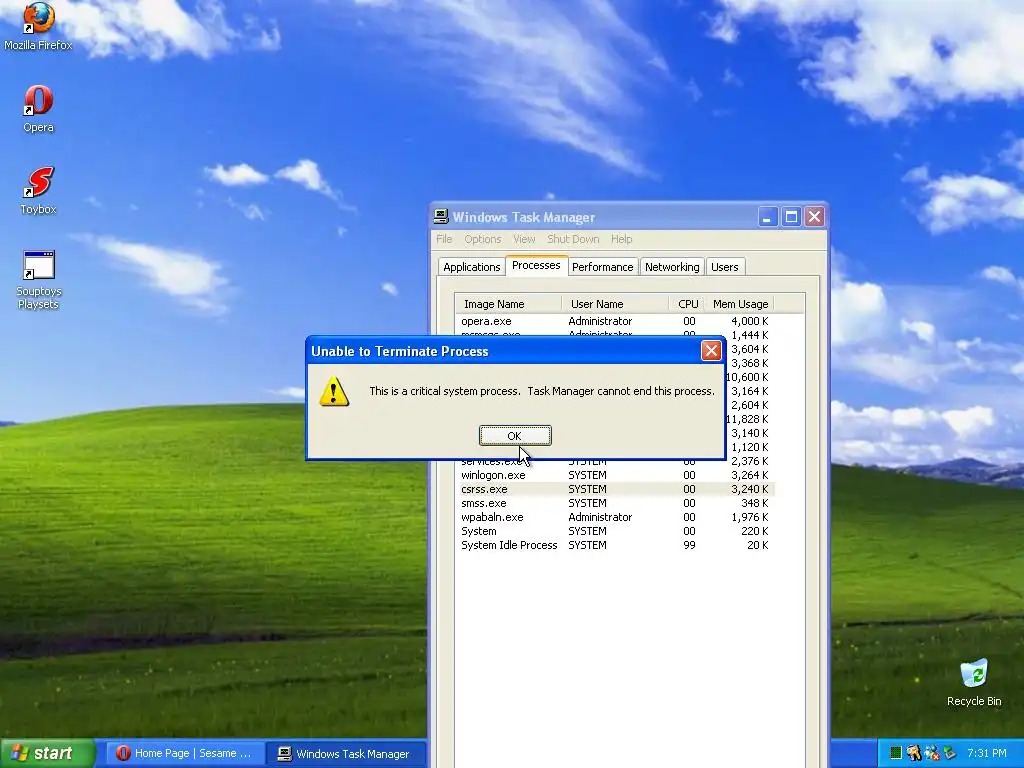Image resolution: width=1024 pixels, height=768 pixels.
Task: Switch to Home Page Sesame taskbar button
Action: tap(185, 753)
